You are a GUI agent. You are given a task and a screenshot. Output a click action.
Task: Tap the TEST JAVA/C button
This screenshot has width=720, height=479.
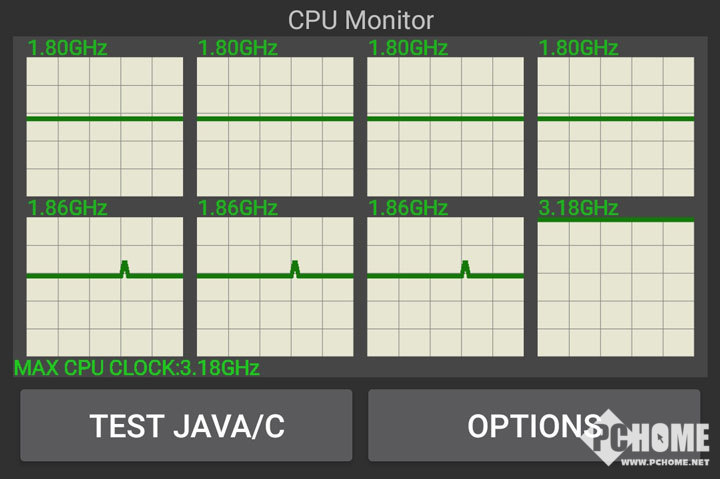click(186, 425)
